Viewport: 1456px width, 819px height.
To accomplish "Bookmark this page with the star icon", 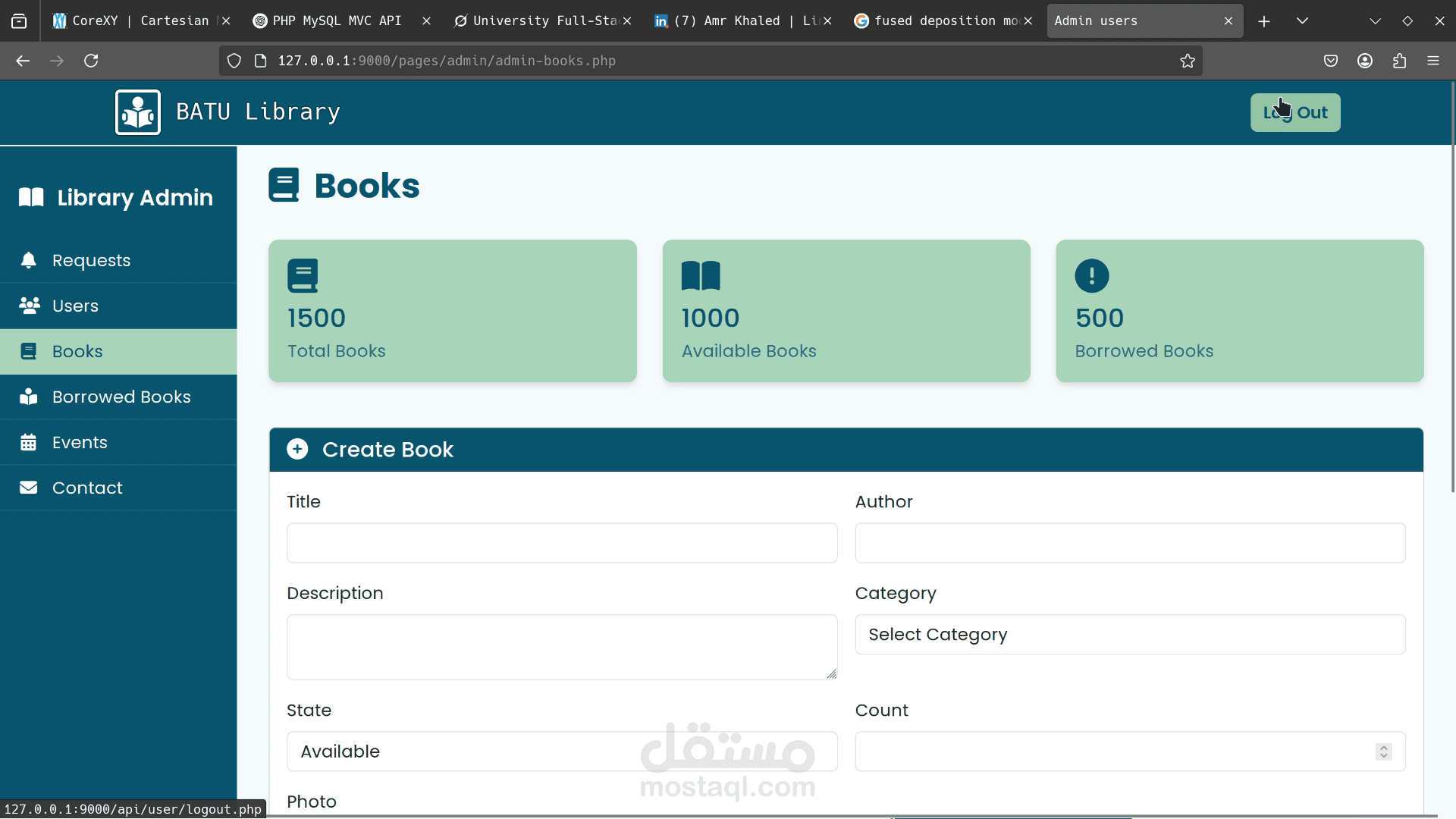I will [1188, 61].
